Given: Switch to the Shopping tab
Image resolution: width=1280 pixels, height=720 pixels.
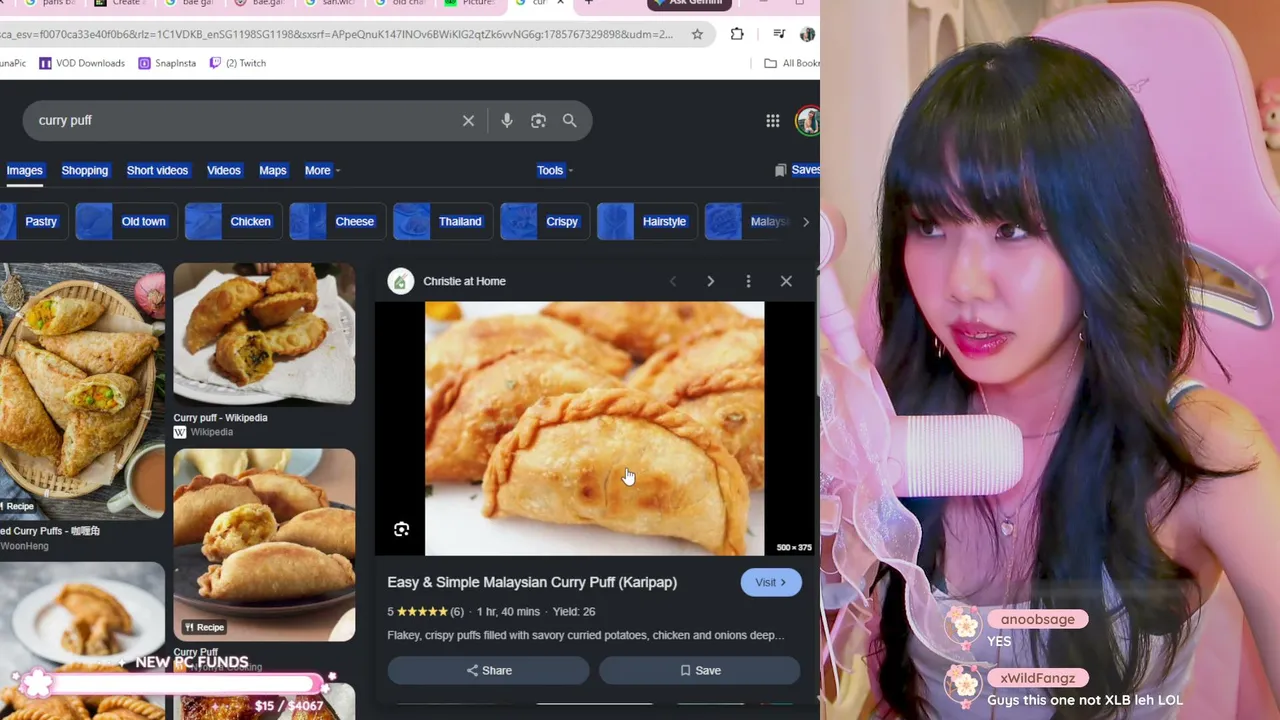Looking at the screenshot, I should click(x=85, y=170).
